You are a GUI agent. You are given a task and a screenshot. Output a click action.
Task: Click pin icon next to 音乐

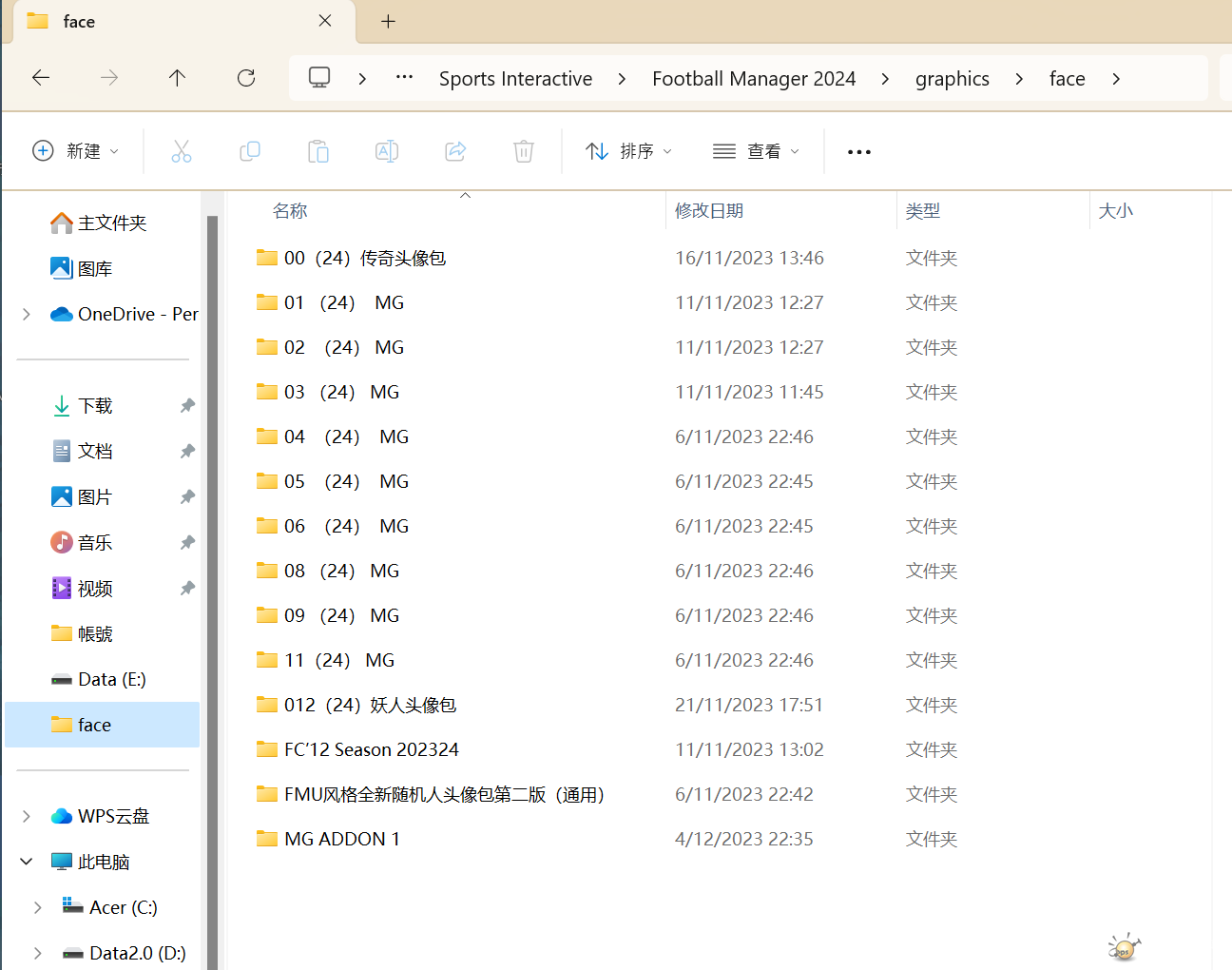[187, 543]
